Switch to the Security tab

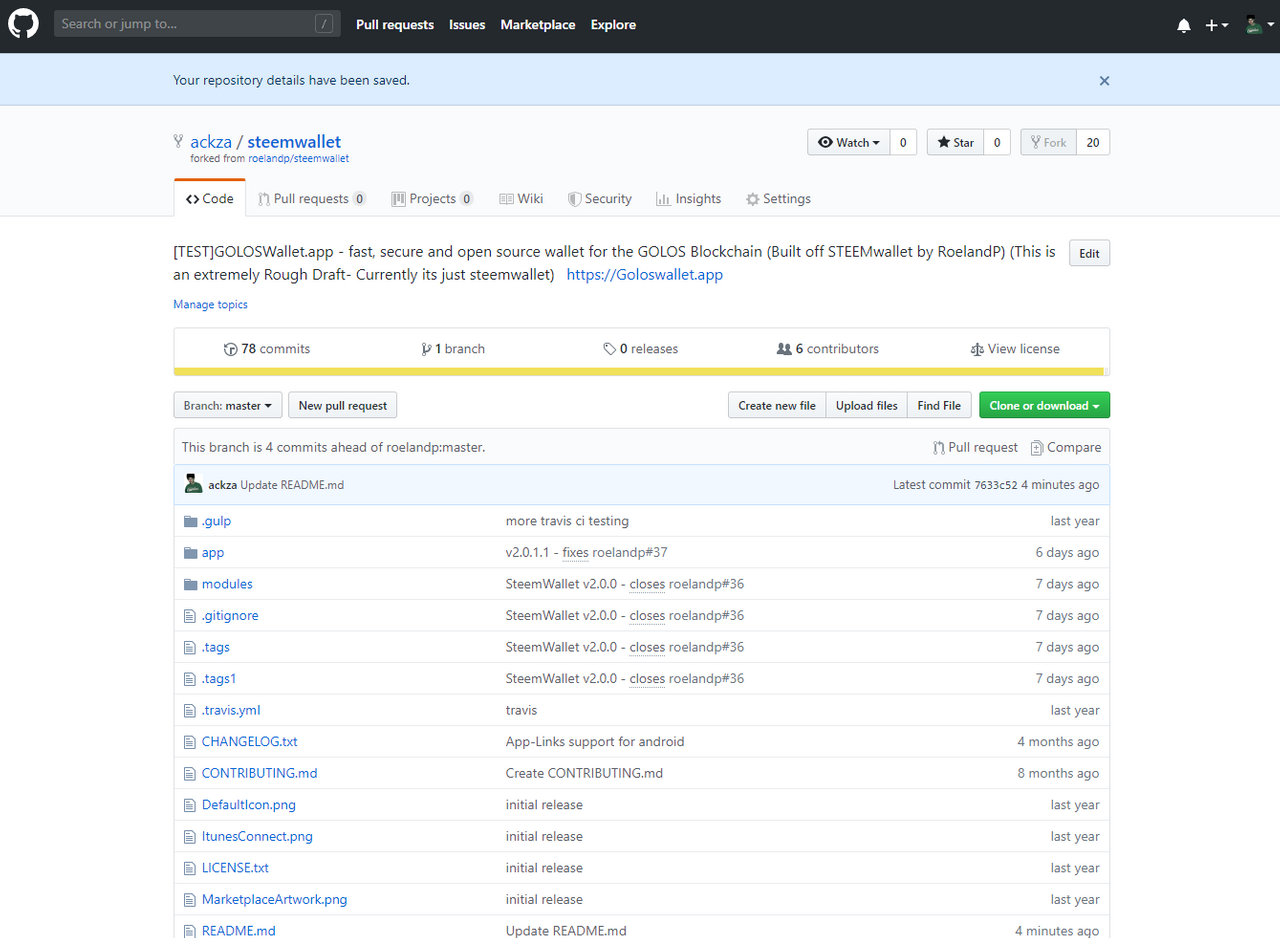600,198
